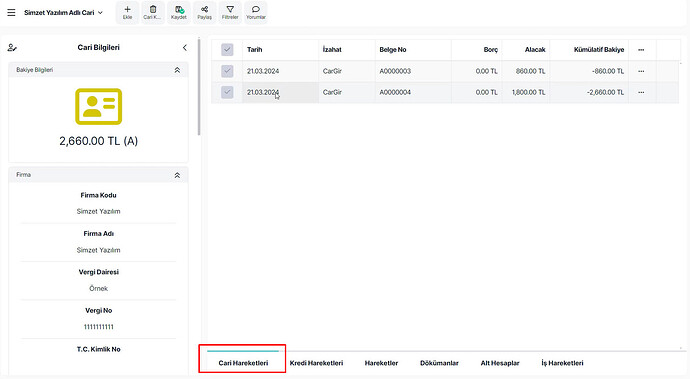Toggle the select-all checkbox in table header
This screenshot has height=379, width=690.
point(227,50)
